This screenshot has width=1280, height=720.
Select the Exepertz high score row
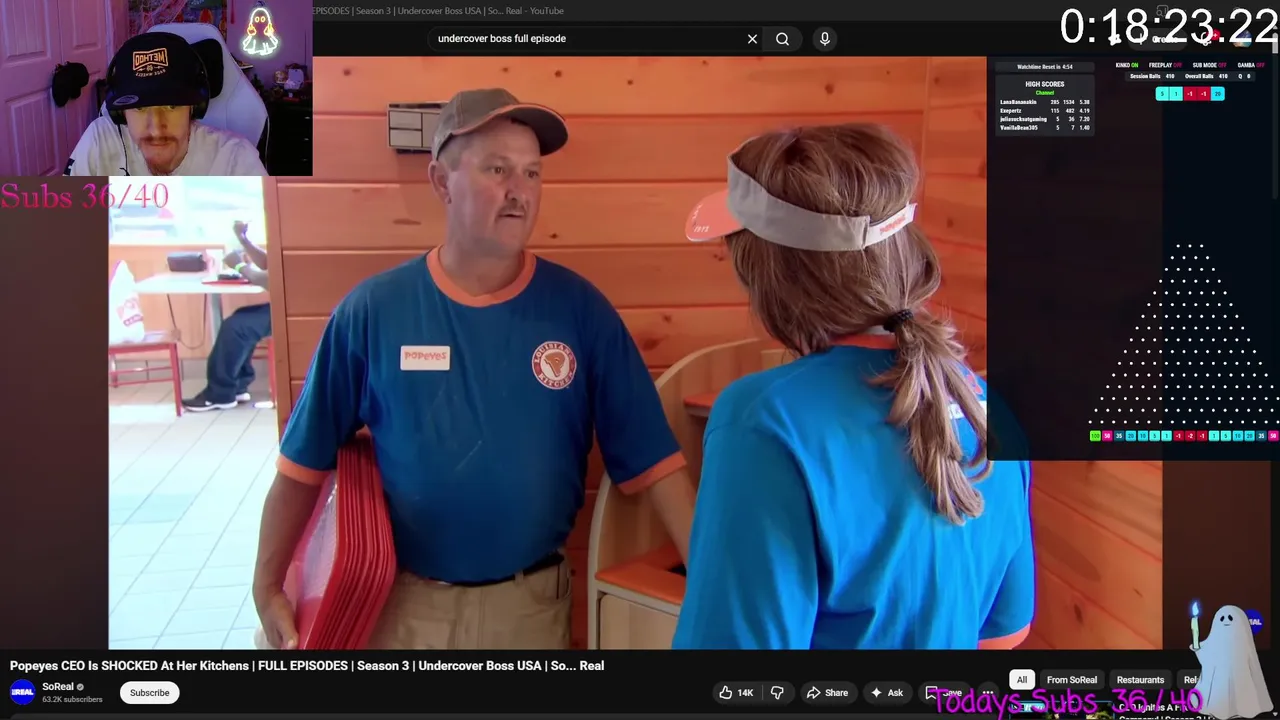click(x=1045, y=111)
